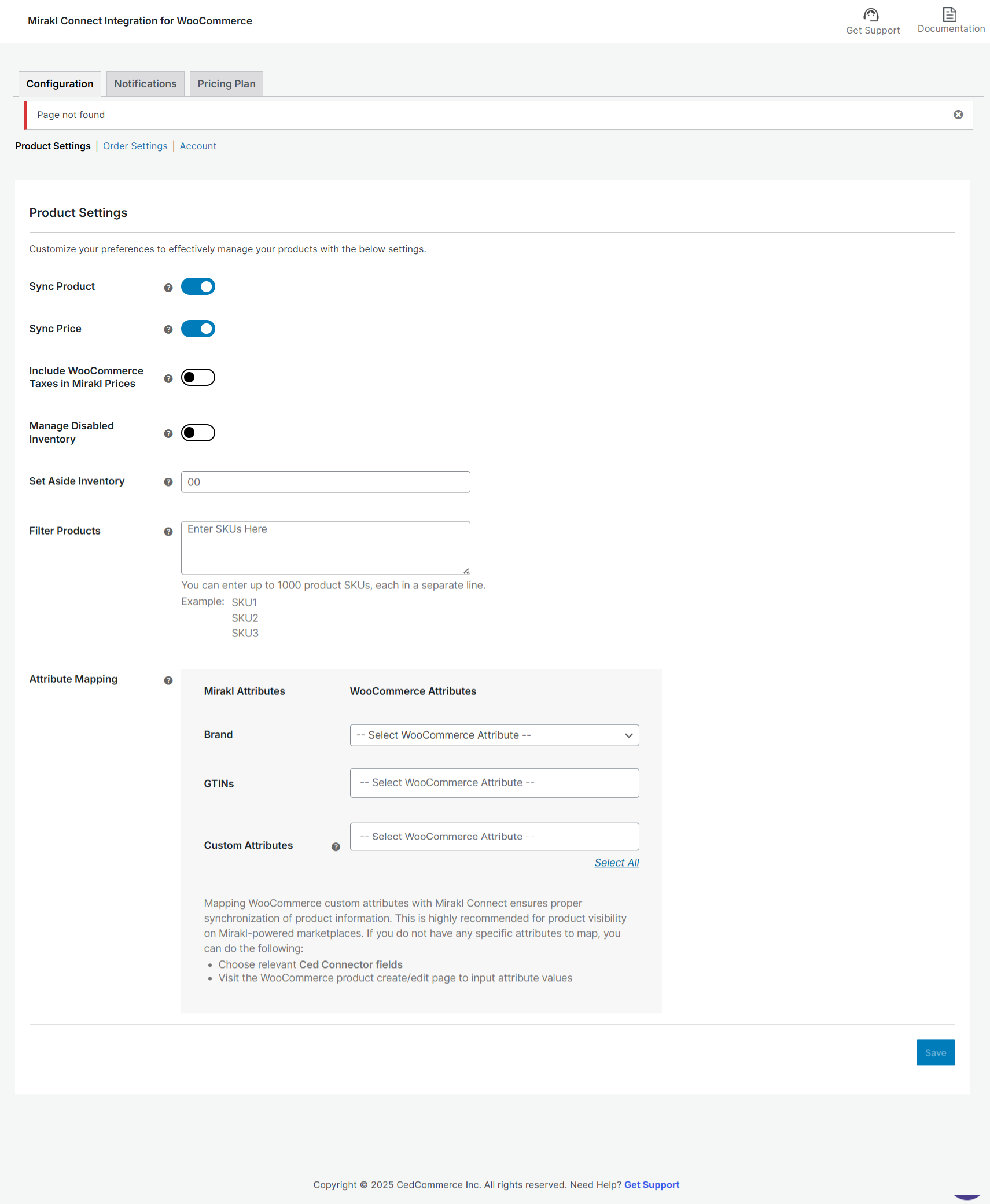Toggle Manage Disabled Inventory on
This screenshot has width=990, height=1204.
pos(198,433)
